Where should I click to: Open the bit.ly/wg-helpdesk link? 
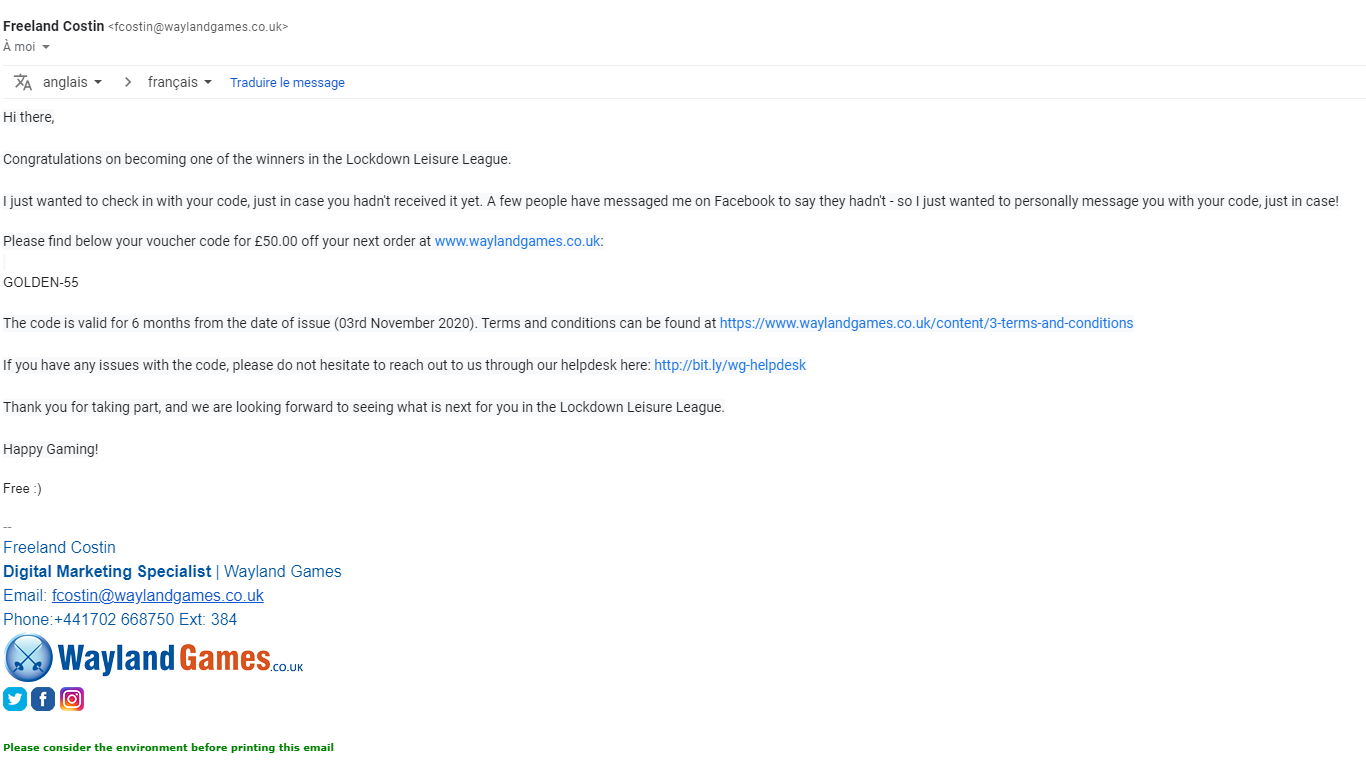point(730,365)
